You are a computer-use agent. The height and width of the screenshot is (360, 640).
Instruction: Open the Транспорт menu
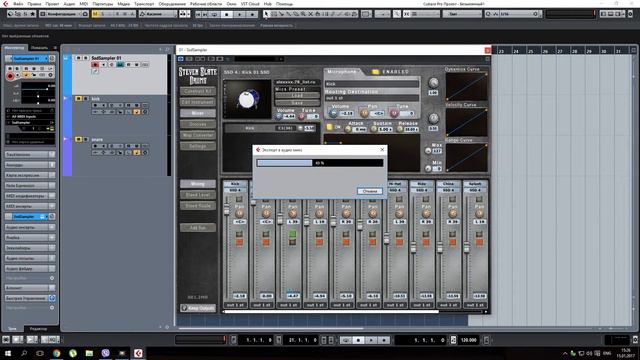tap(144, 4)
